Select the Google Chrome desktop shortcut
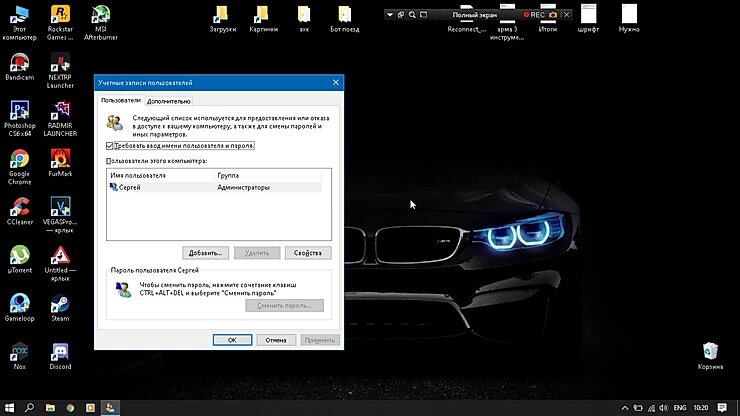740x416 pixels. pos(19,167)
